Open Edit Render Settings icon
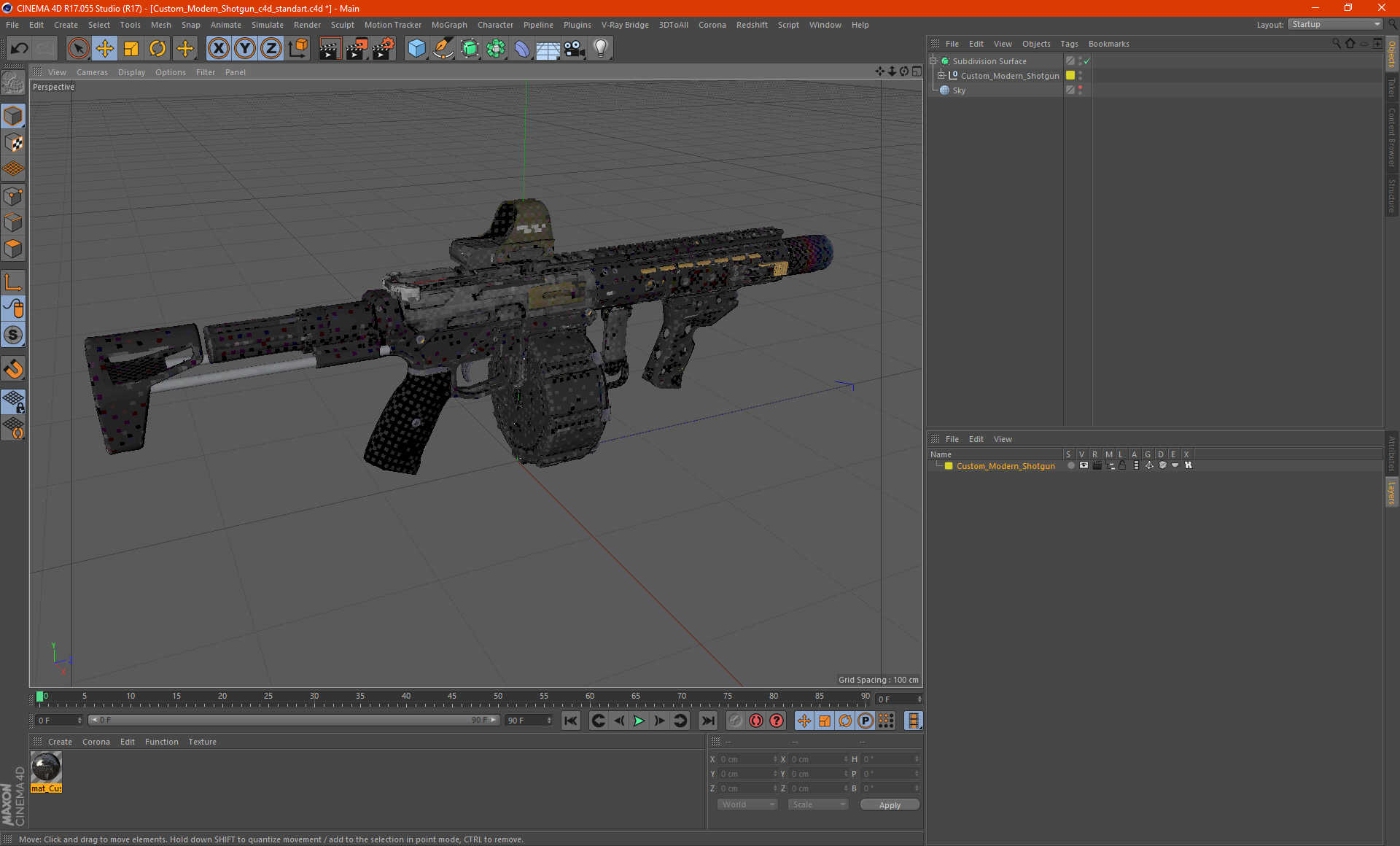Image resolution: width=1400 pixels, height=846 pixels. [x=384, y=49]
